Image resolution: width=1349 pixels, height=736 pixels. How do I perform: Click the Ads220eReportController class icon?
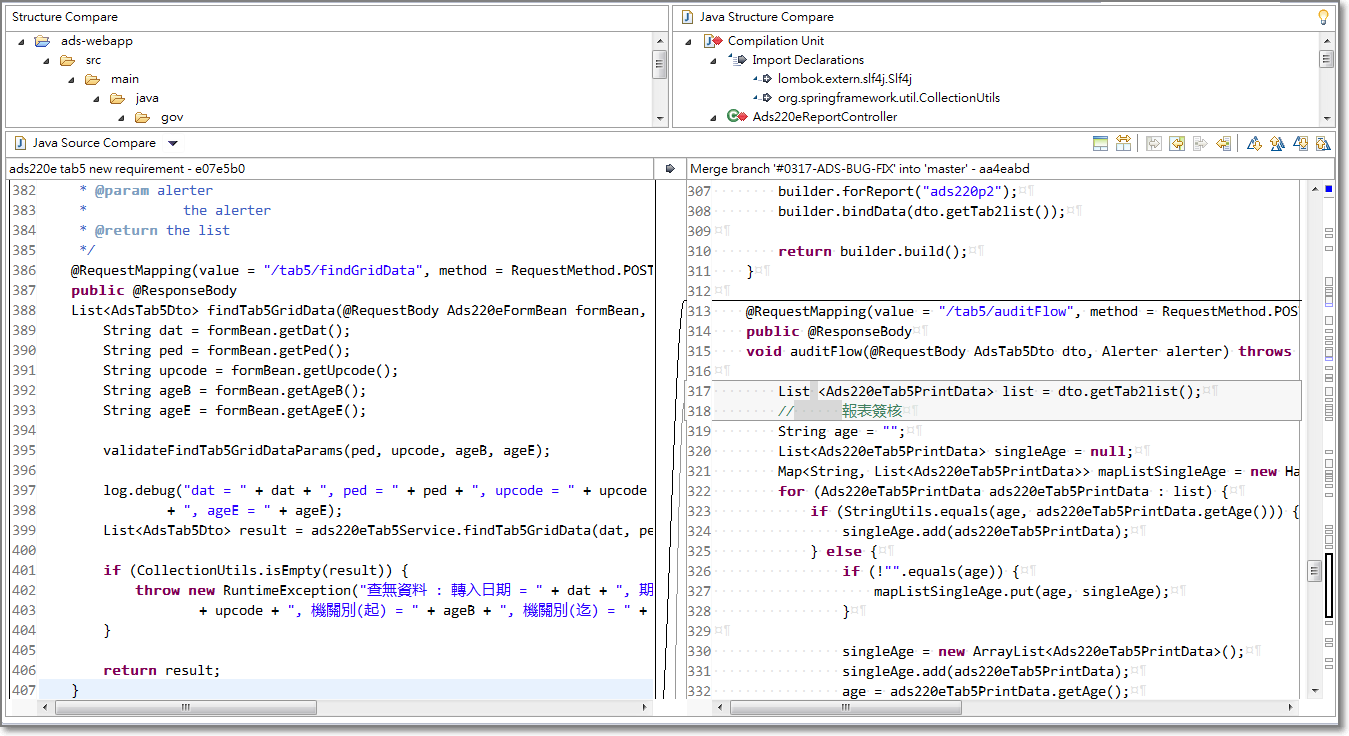[738, 117]
